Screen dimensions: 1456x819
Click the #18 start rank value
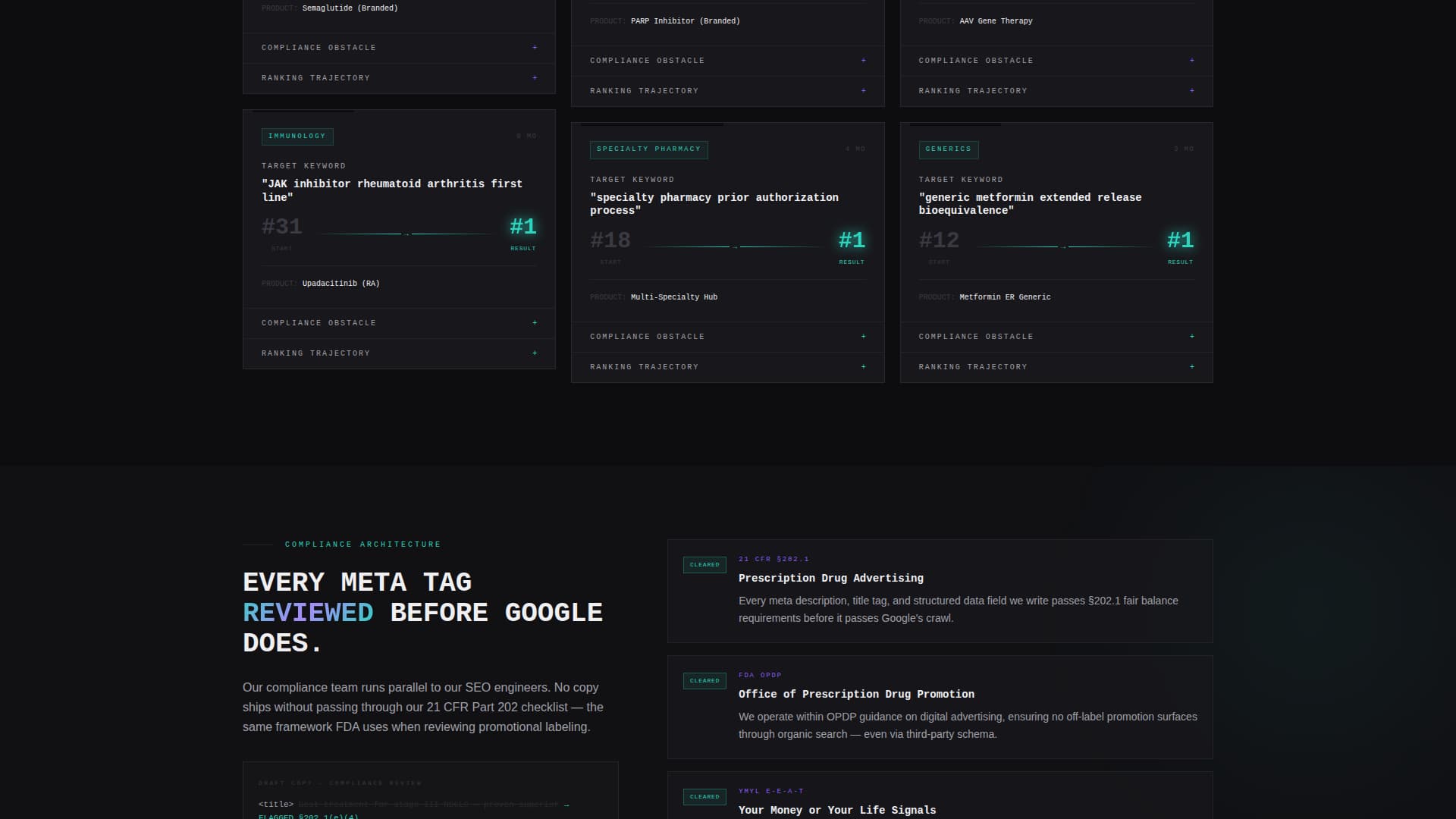coord(610,240)
